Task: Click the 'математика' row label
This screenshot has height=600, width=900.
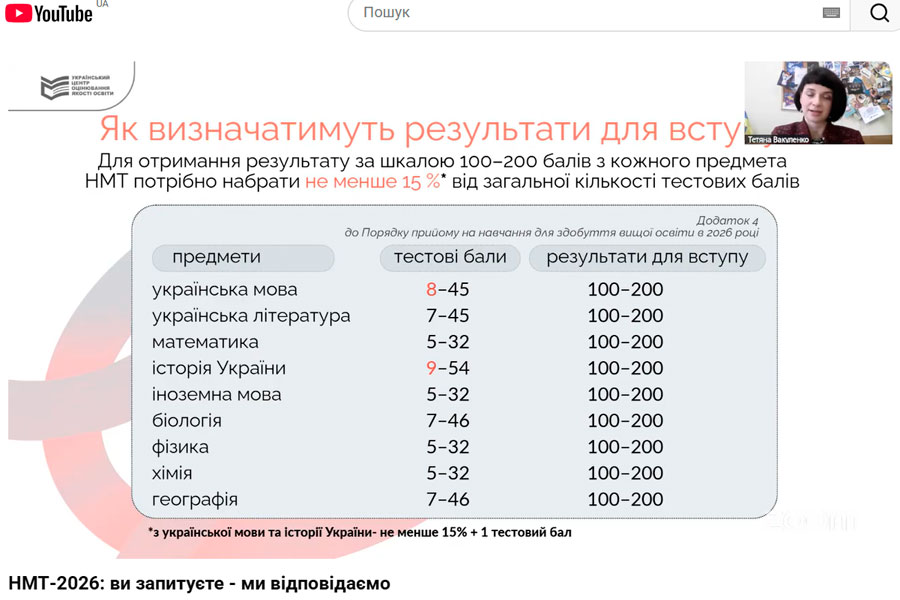Action: 205,342
